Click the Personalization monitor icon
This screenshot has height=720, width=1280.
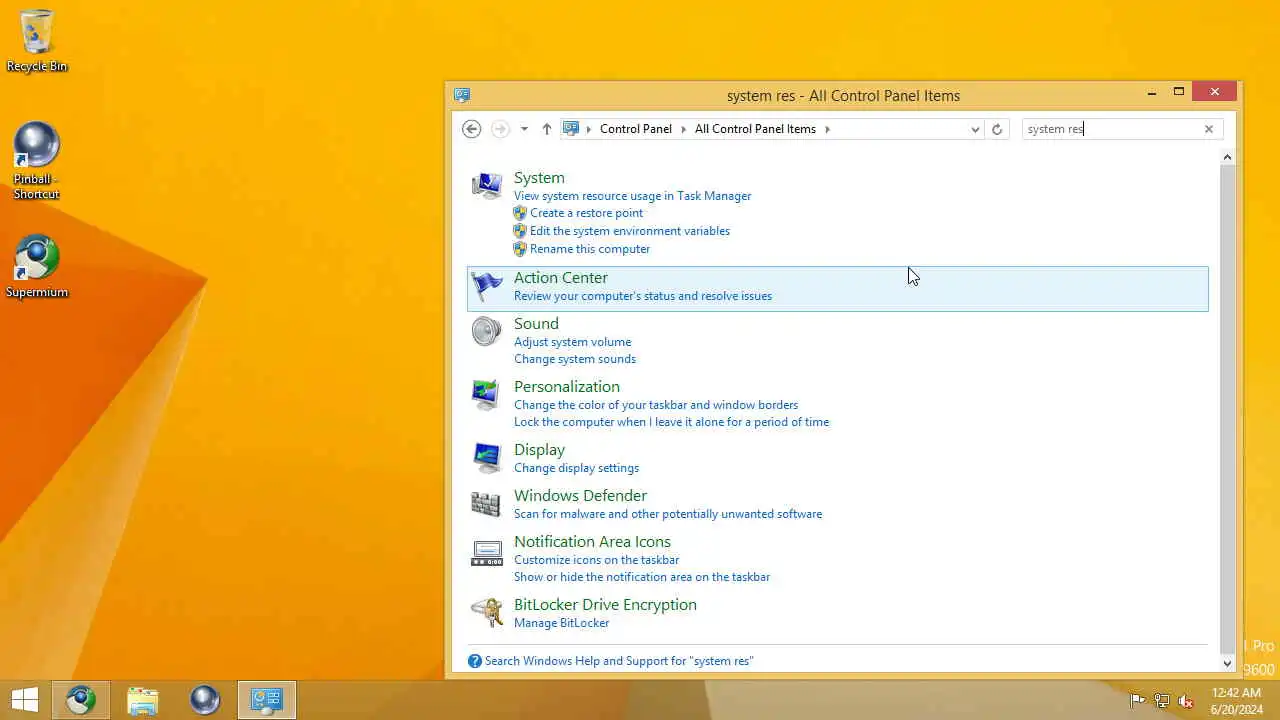coord(487,395)
